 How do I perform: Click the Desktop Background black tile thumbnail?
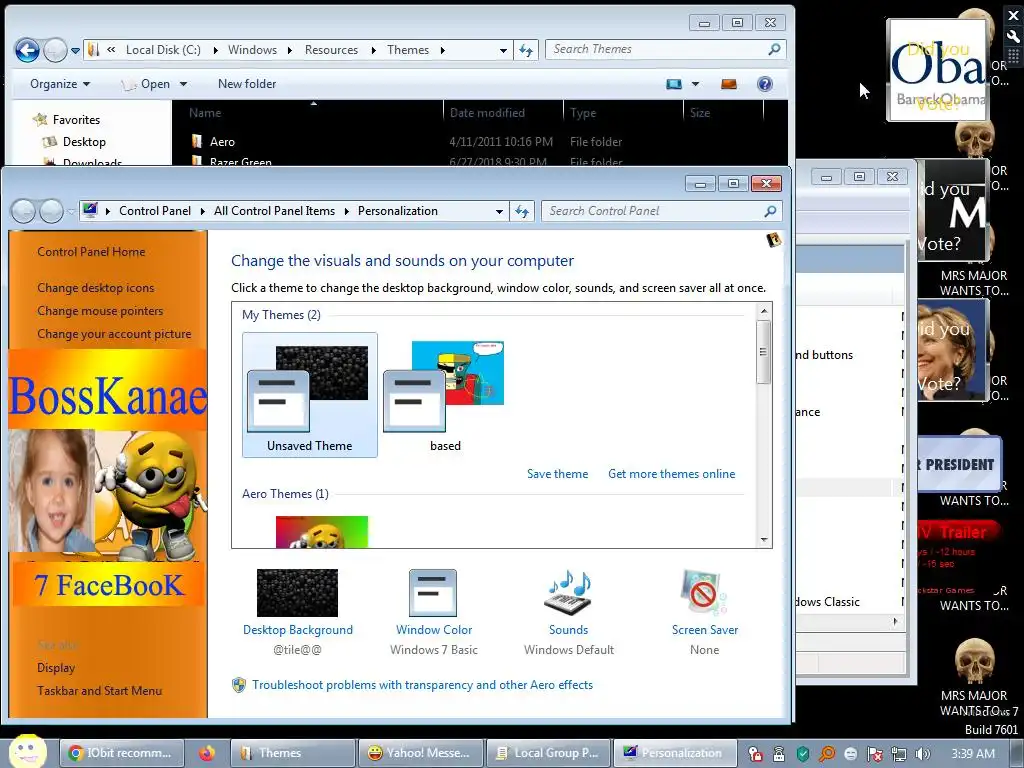coord(297,593)
